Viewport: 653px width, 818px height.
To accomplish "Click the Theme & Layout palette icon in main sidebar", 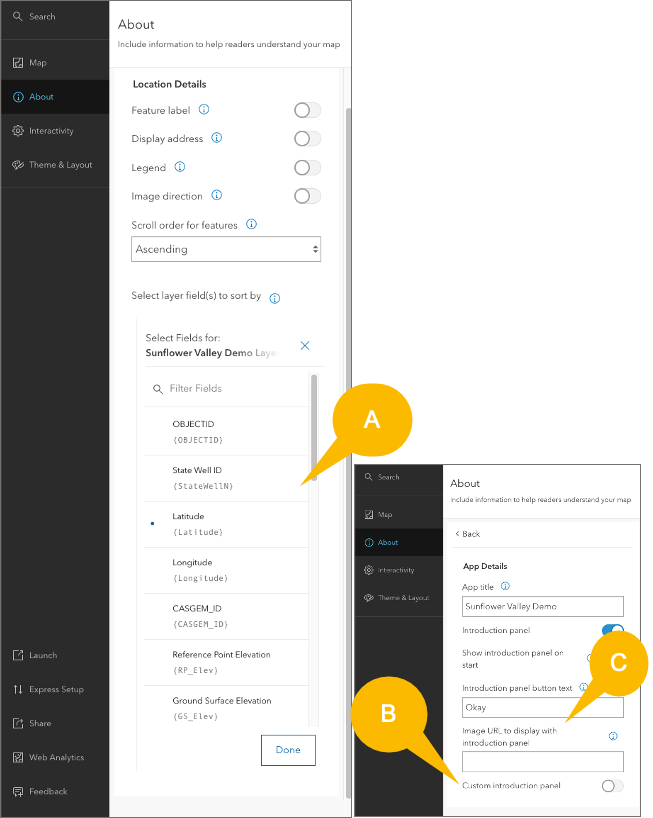I will point(18,165).
